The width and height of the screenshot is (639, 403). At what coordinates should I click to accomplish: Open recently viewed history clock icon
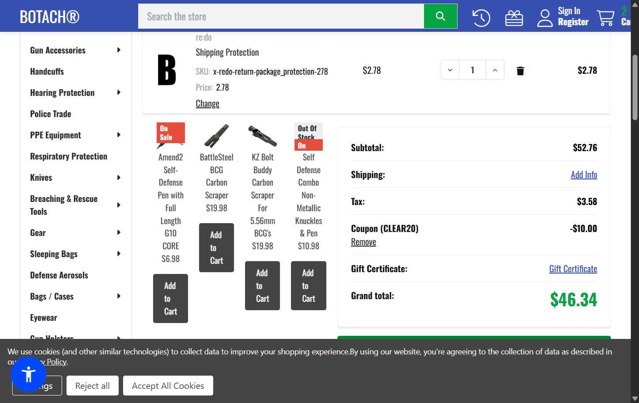coord(481,18)
